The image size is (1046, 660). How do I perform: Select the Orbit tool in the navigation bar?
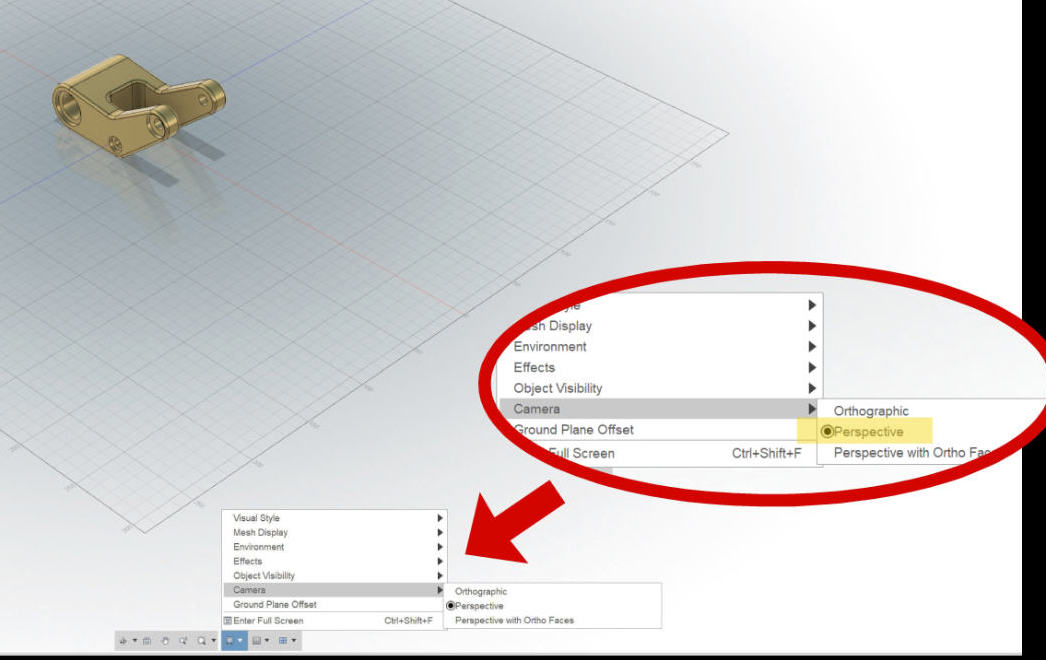[x=123, y=641]
